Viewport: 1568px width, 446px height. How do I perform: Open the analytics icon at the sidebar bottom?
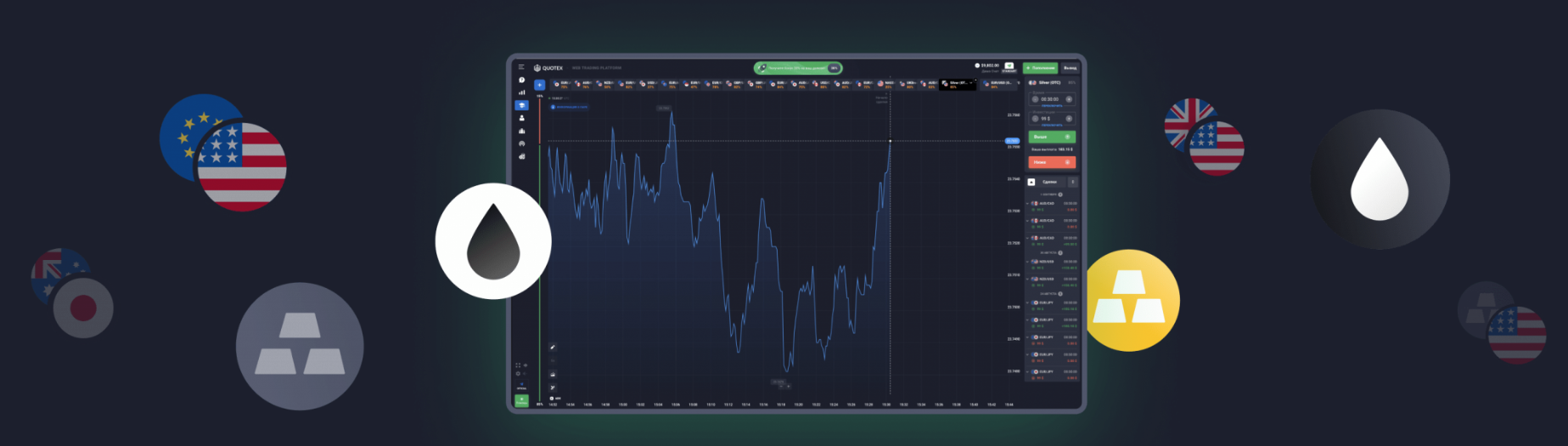click(x=521, y=156)
